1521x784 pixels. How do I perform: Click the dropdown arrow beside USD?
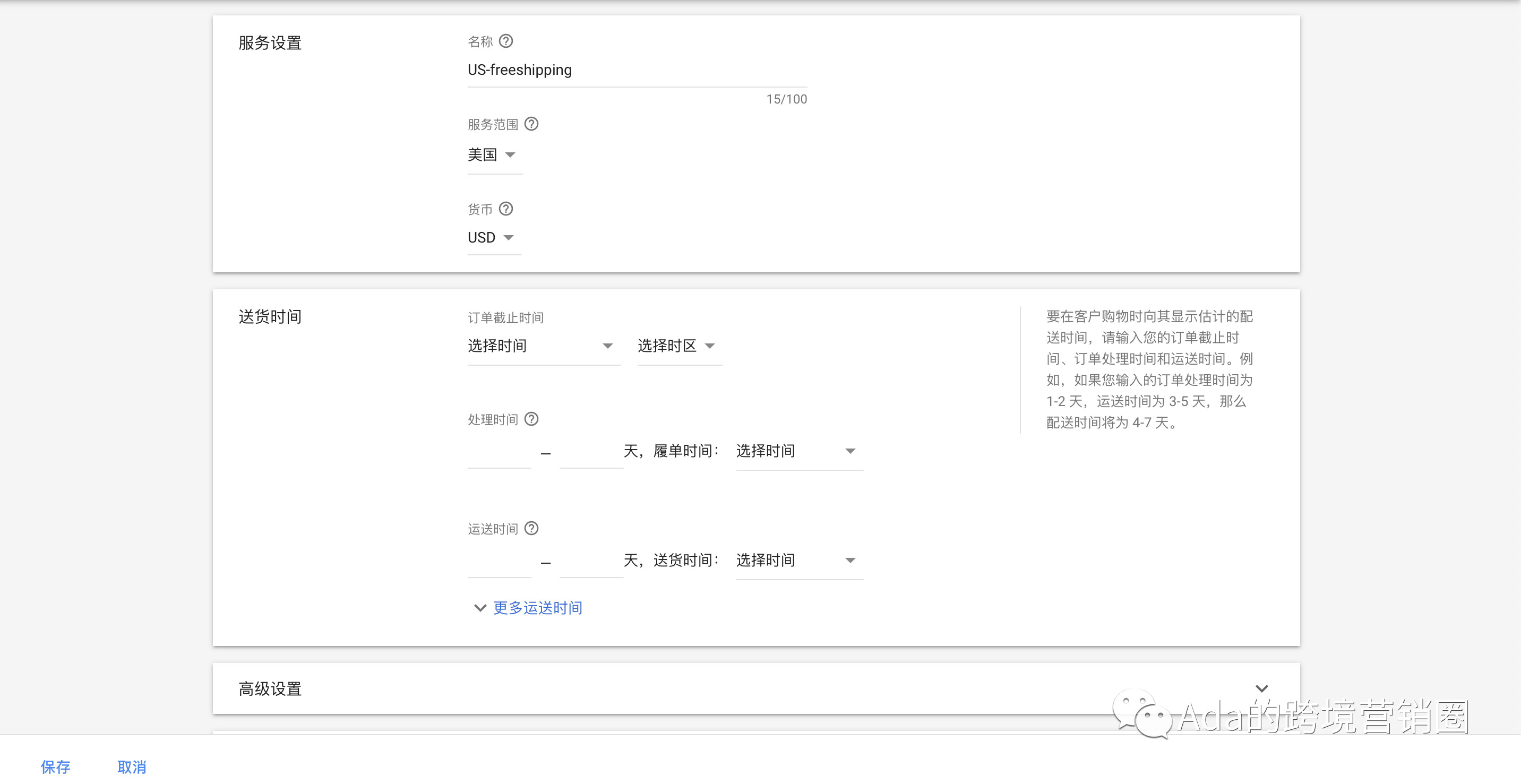coord(510,237)
